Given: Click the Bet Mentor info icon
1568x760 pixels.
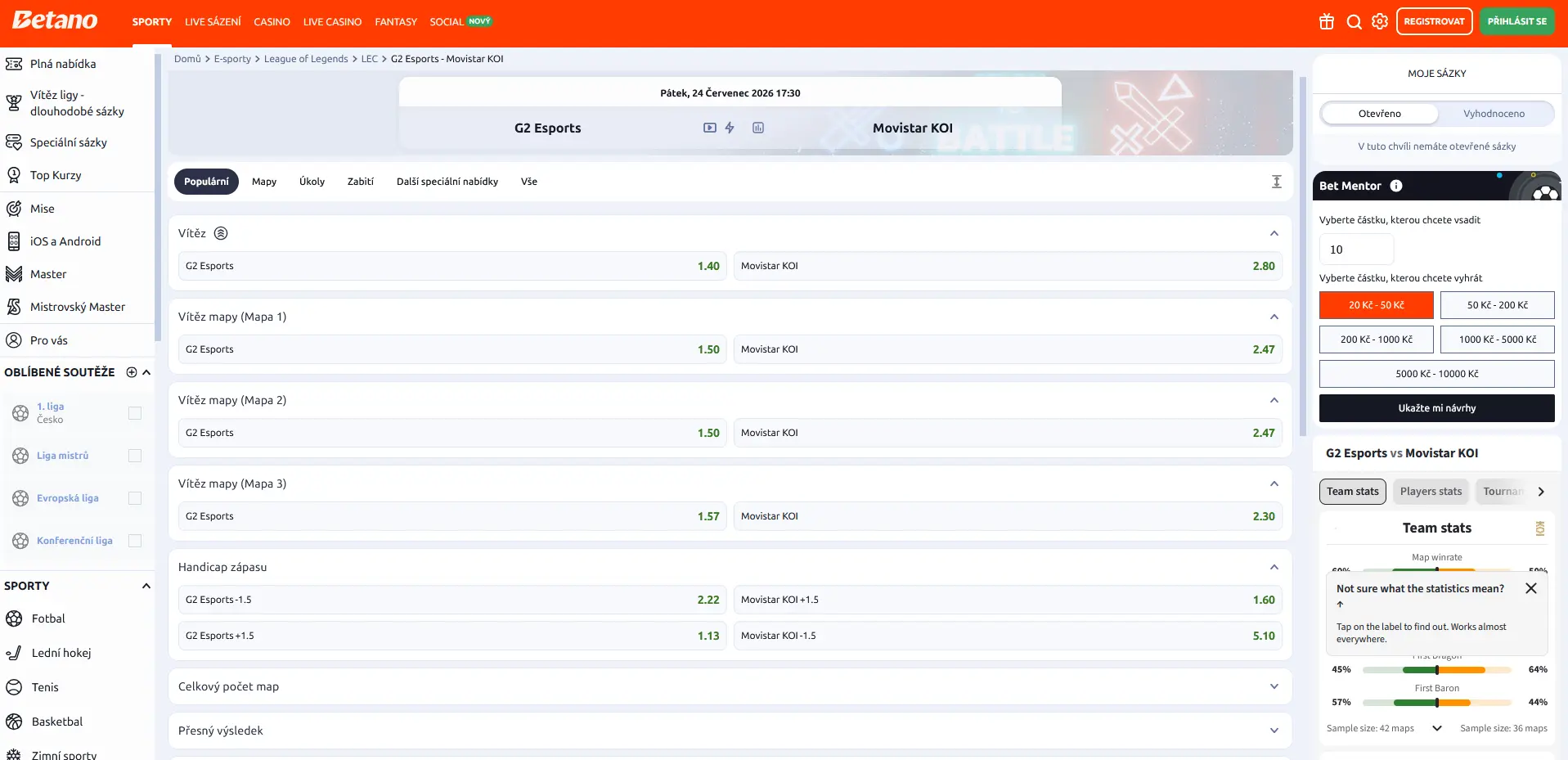Looking at the screenshot, I should [x=1396, y=186].
